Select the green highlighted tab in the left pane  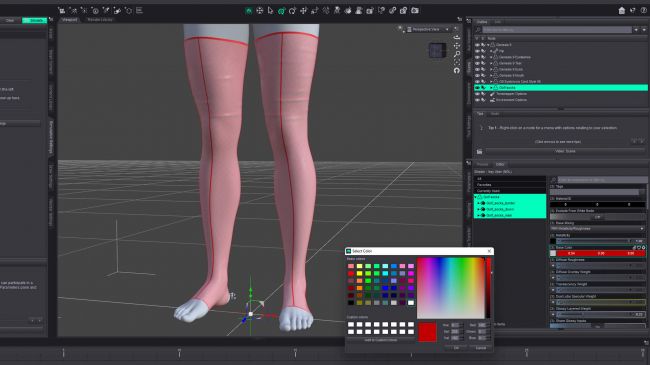click(x=34, y=20)
